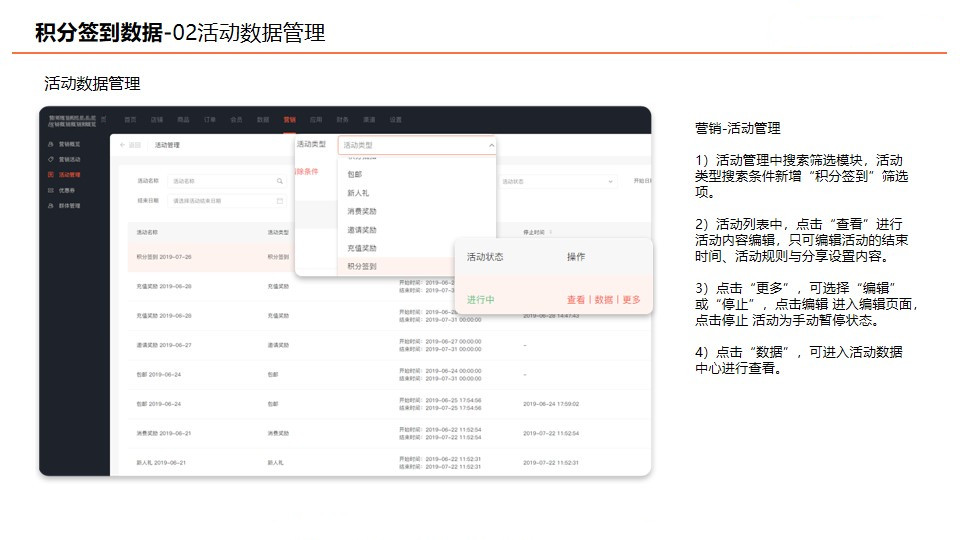Click the 返回 link next to back arrow
960x540 pixels.
click(135, 145)
